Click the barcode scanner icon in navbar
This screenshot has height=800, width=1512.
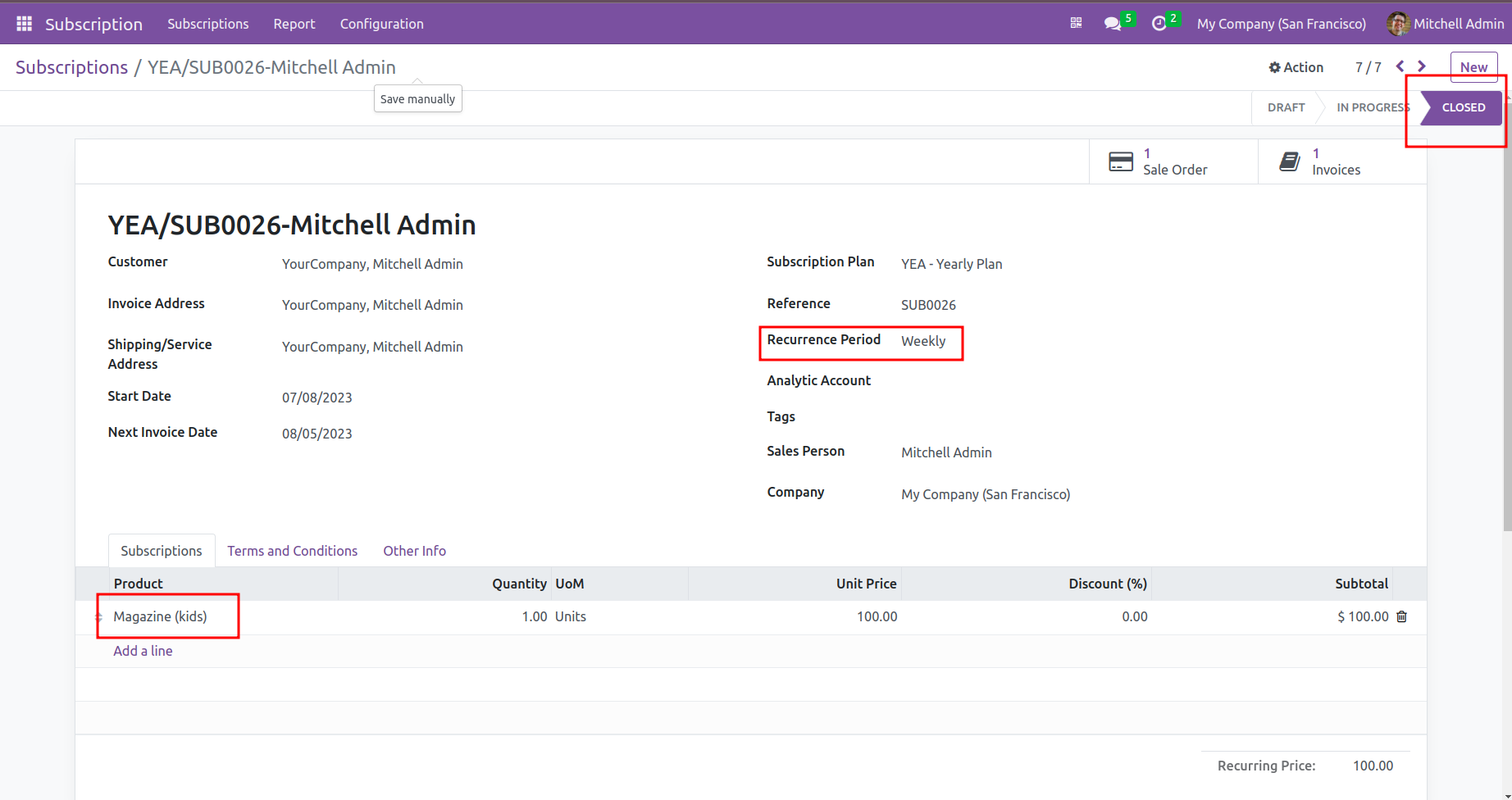coord(1076,24)
